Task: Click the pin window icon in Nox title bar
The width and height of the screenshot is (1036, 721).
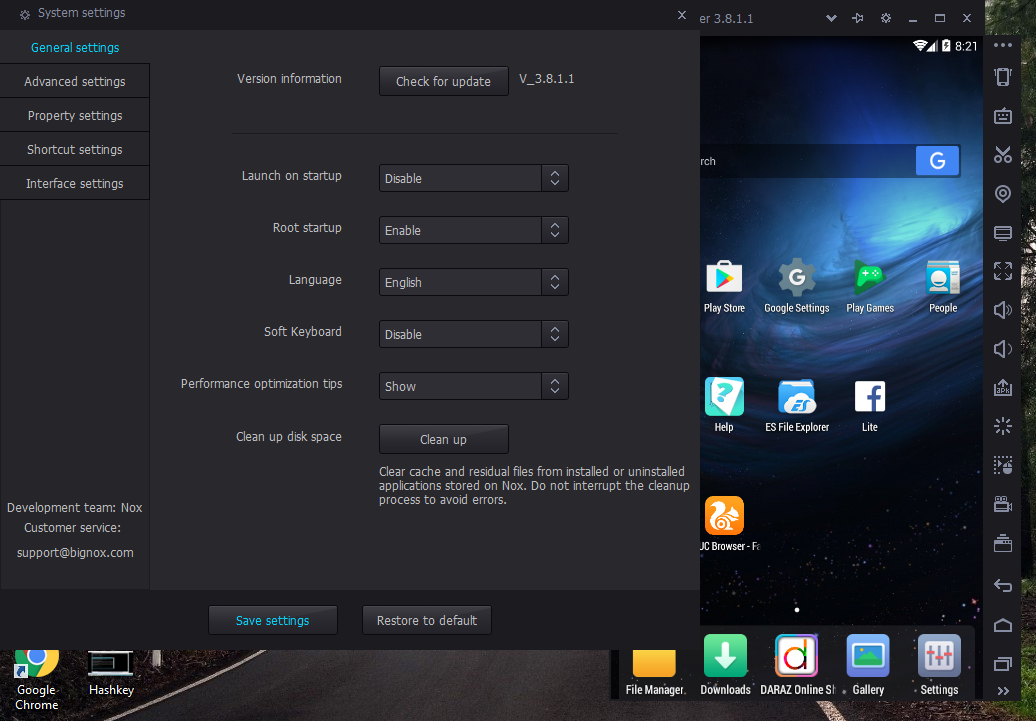Action: coord(858,19)
